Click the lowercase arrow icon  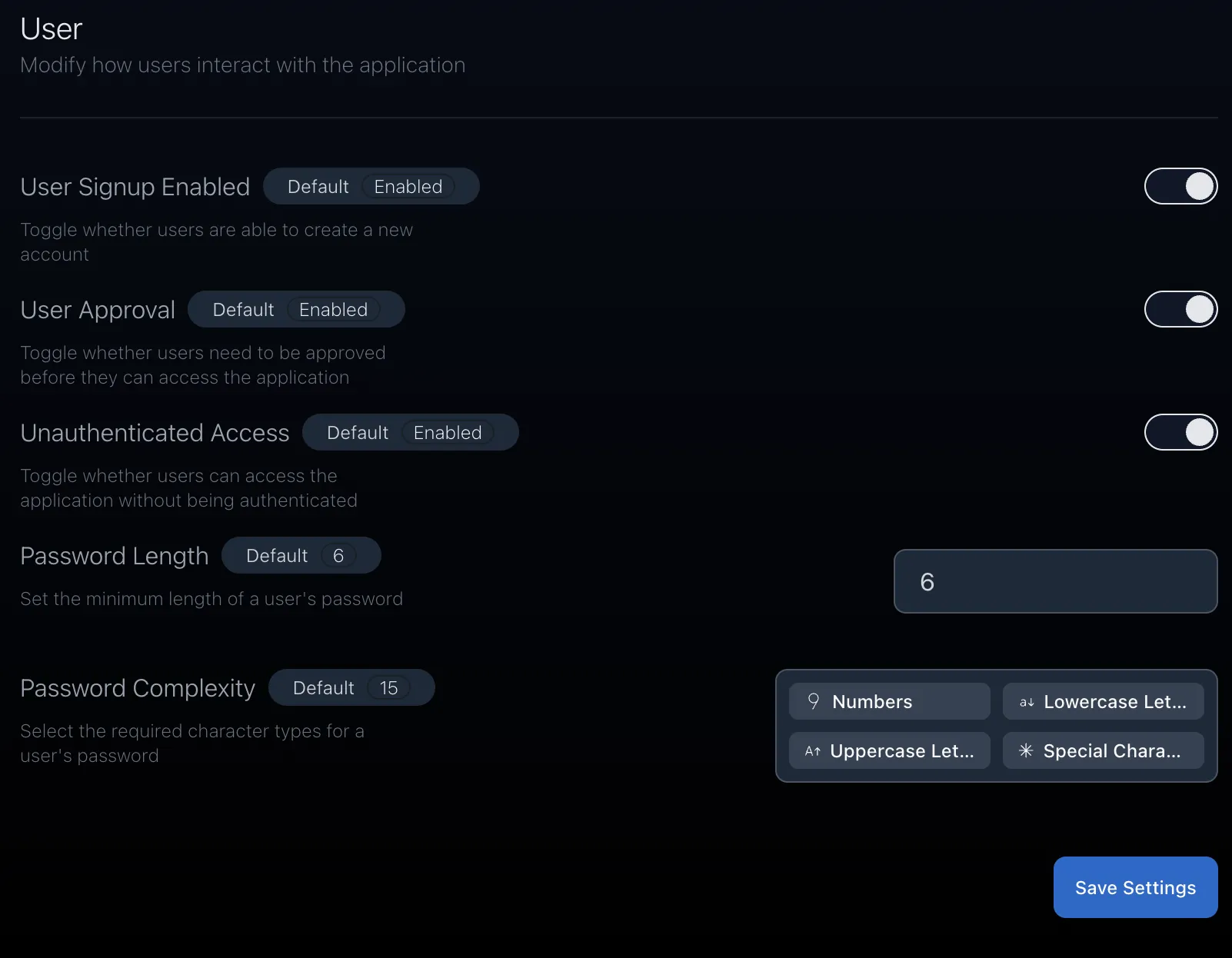(x=1027, y=702)
